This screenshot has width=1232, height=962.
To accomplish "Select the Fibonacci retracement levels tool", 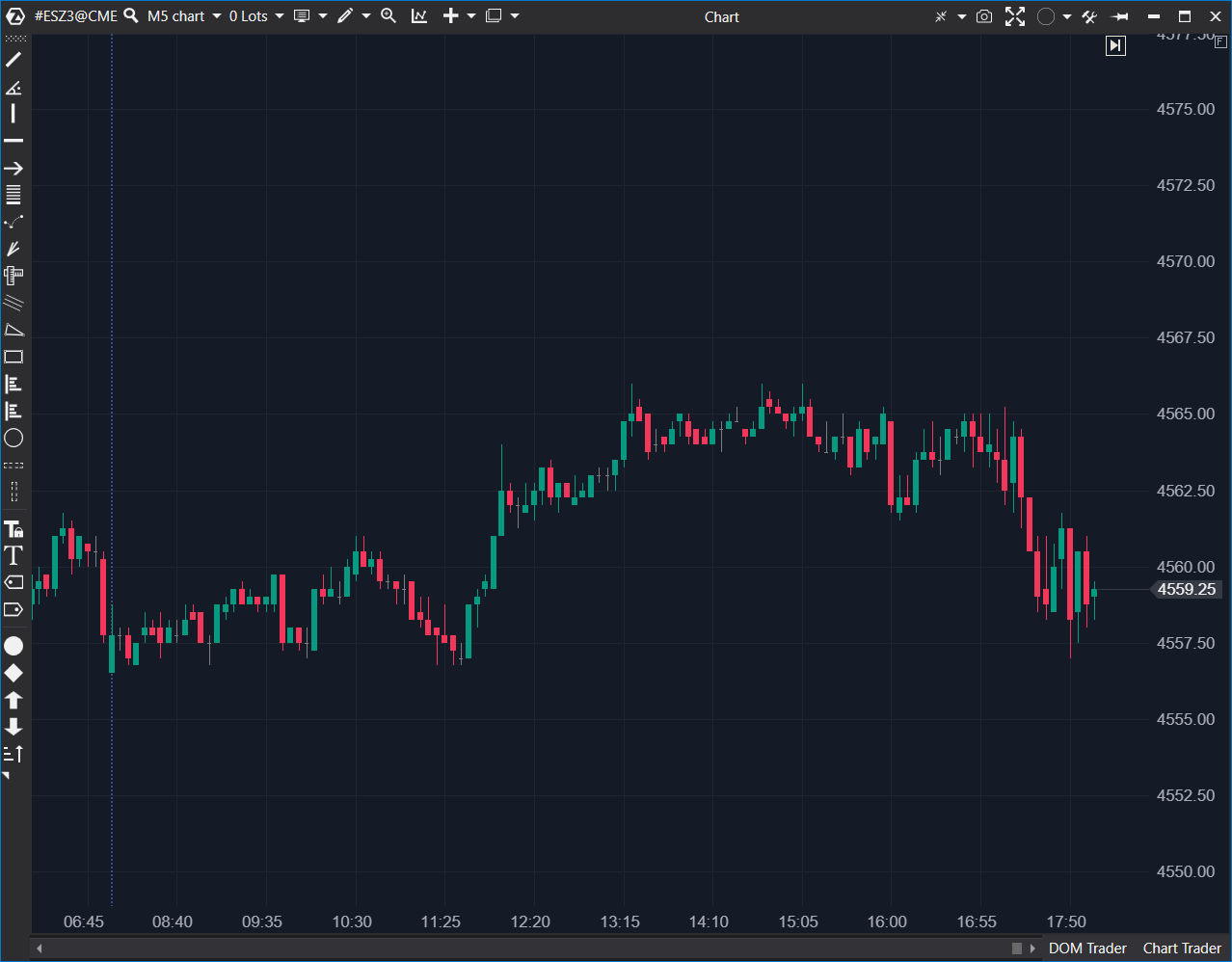I will coord(13,195).
